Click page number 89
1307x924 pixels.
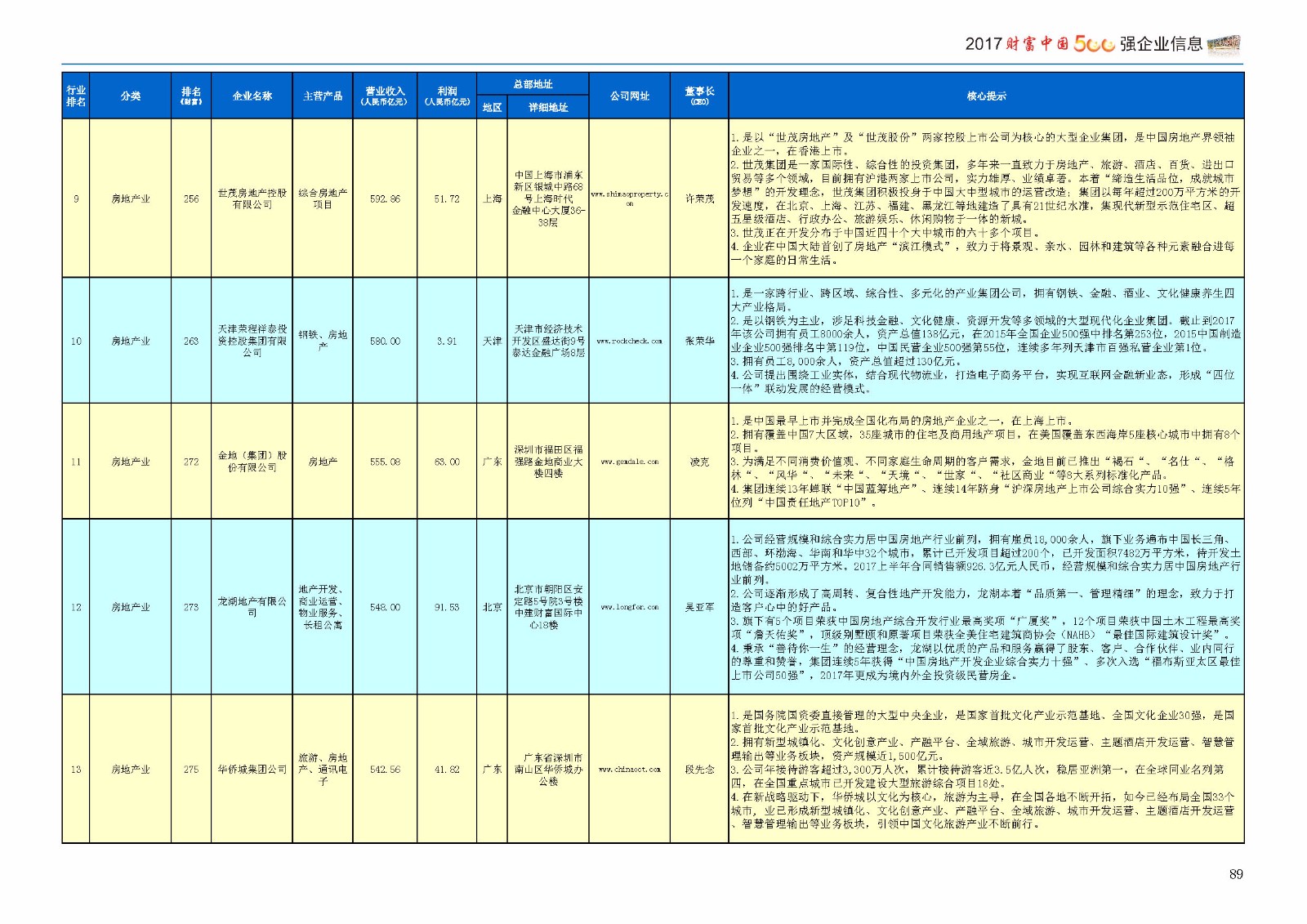coord(1236,874)
